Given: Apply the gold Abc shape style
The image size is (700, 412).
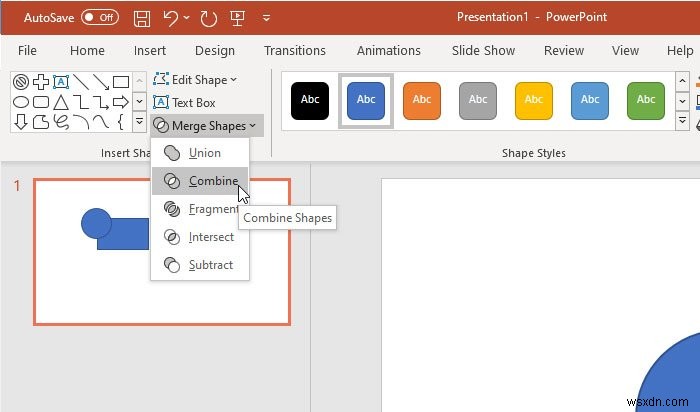Looking at the screenshot, I should click(534, 101).
